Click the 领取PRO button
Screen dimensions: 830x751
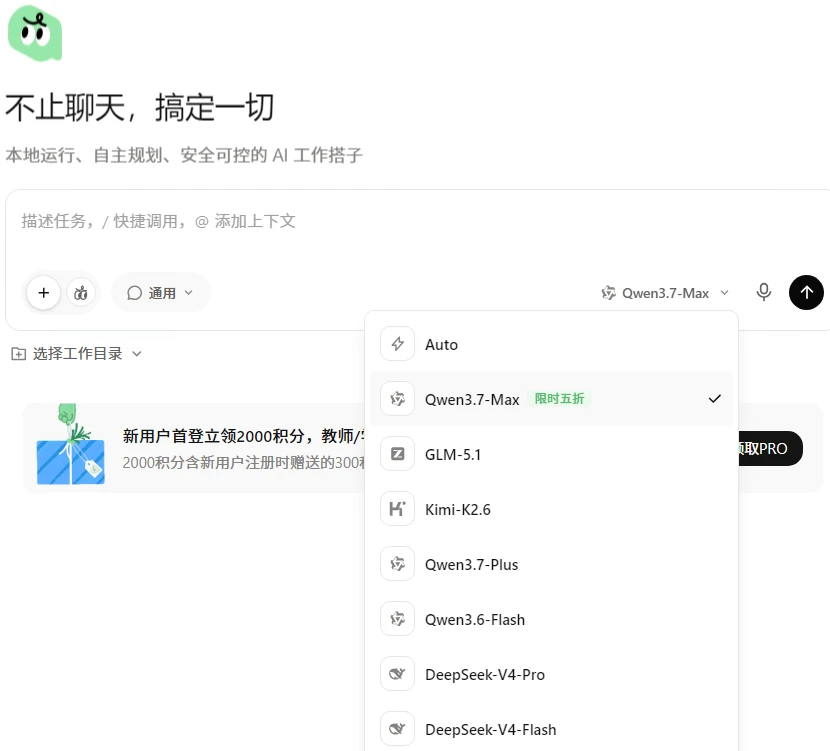pyautogui.click(x=770, y=448)
